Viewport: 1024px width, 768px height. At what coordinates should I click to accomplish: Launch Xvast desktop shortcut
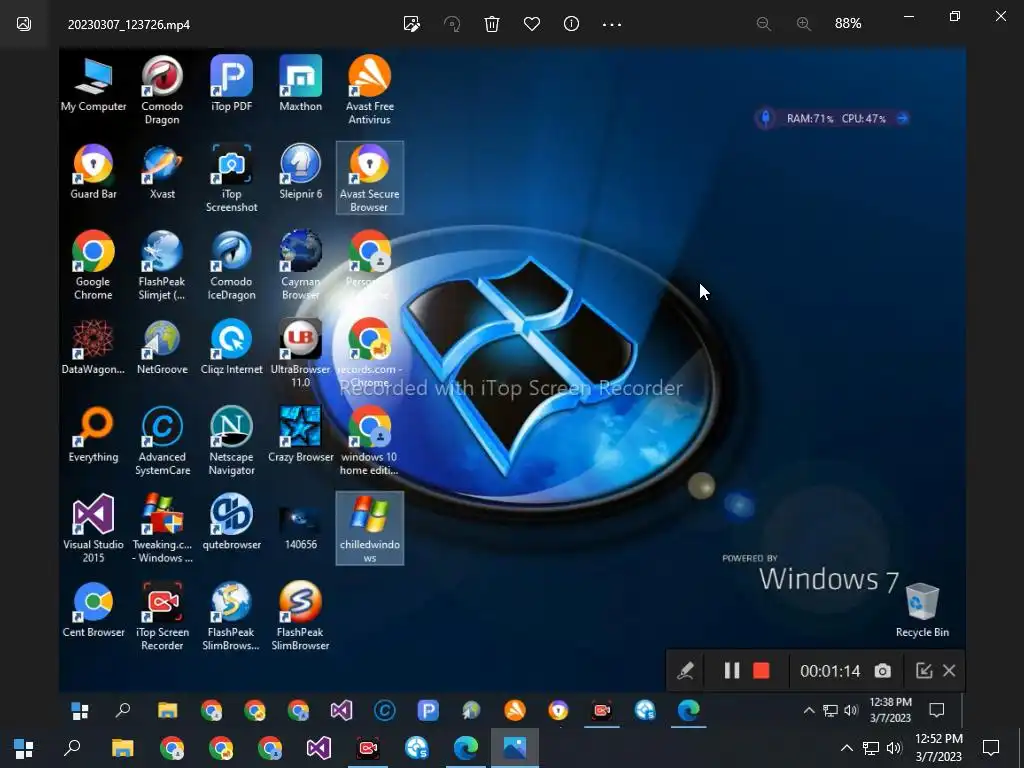[162, 172]
